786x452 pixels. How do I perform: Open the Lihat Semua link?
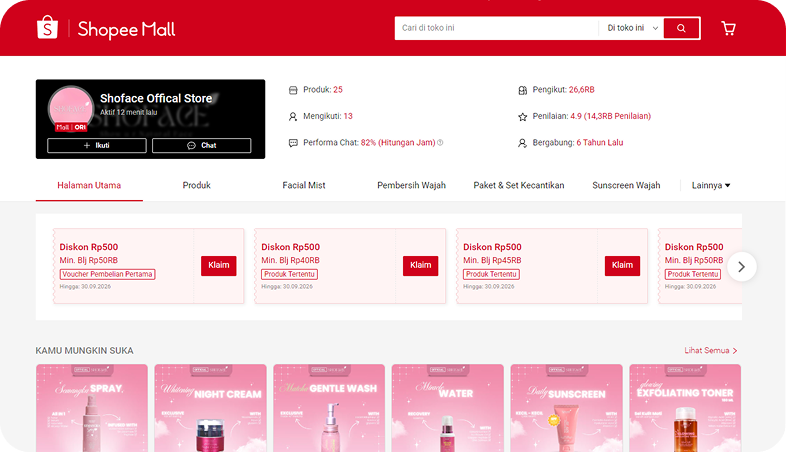711,350
